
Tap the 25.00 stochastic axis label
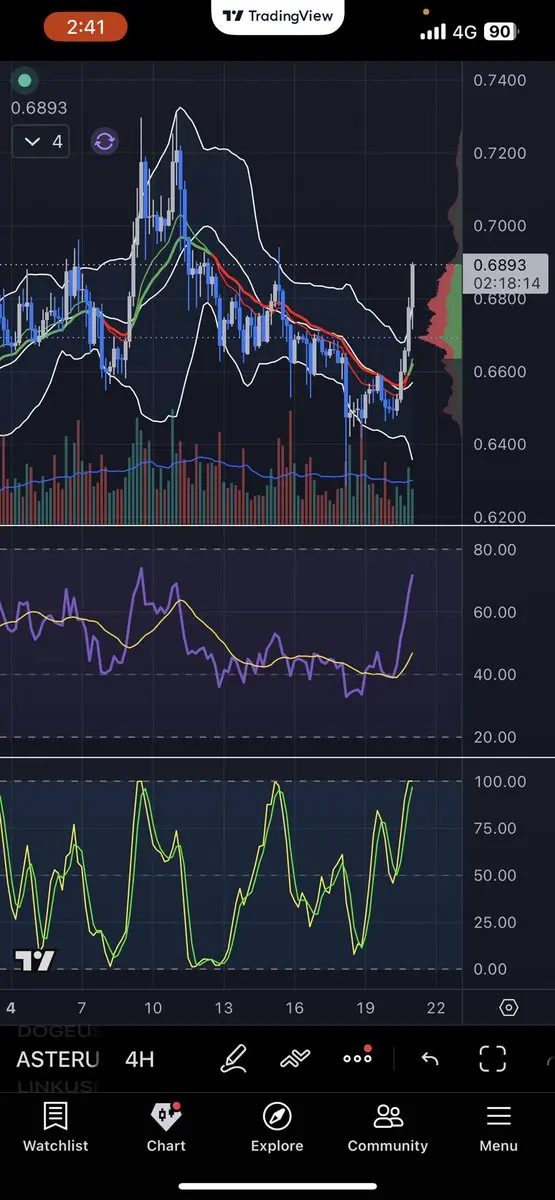(494, 922)
